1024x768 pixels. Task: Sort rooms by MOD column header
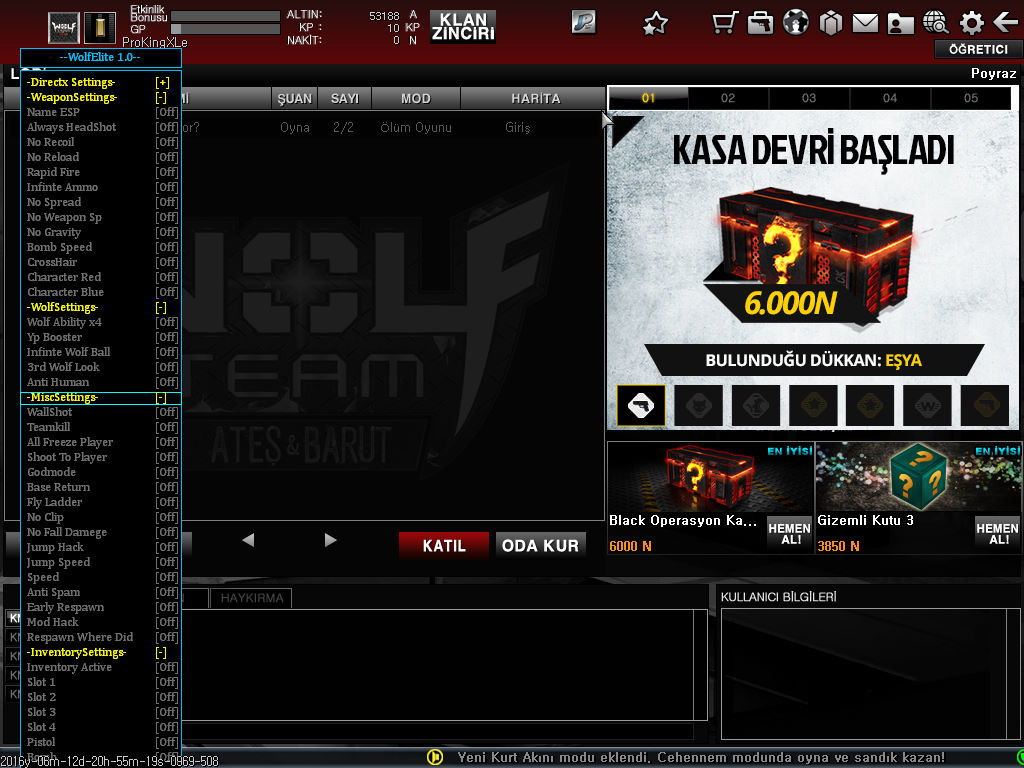coord(416,99)
